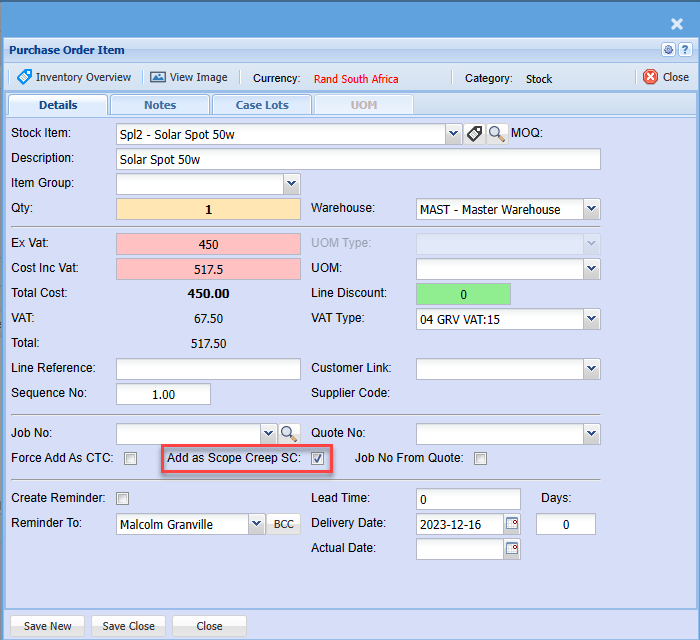Switch to the Notes tab

(x=160, y=105)
